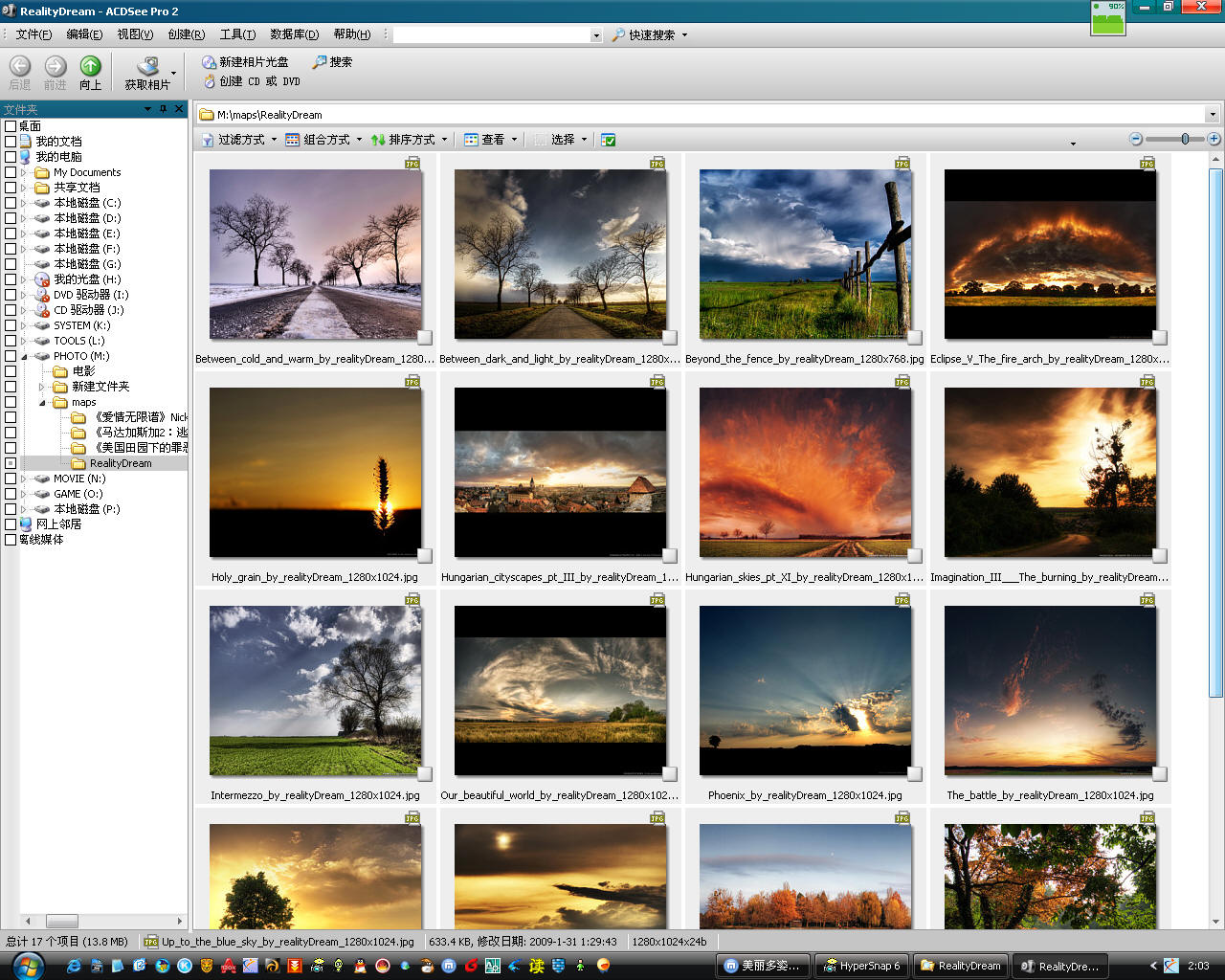Click the thumbnail size slider handle
This screenshot has height=980, width=1225.
1185,139
